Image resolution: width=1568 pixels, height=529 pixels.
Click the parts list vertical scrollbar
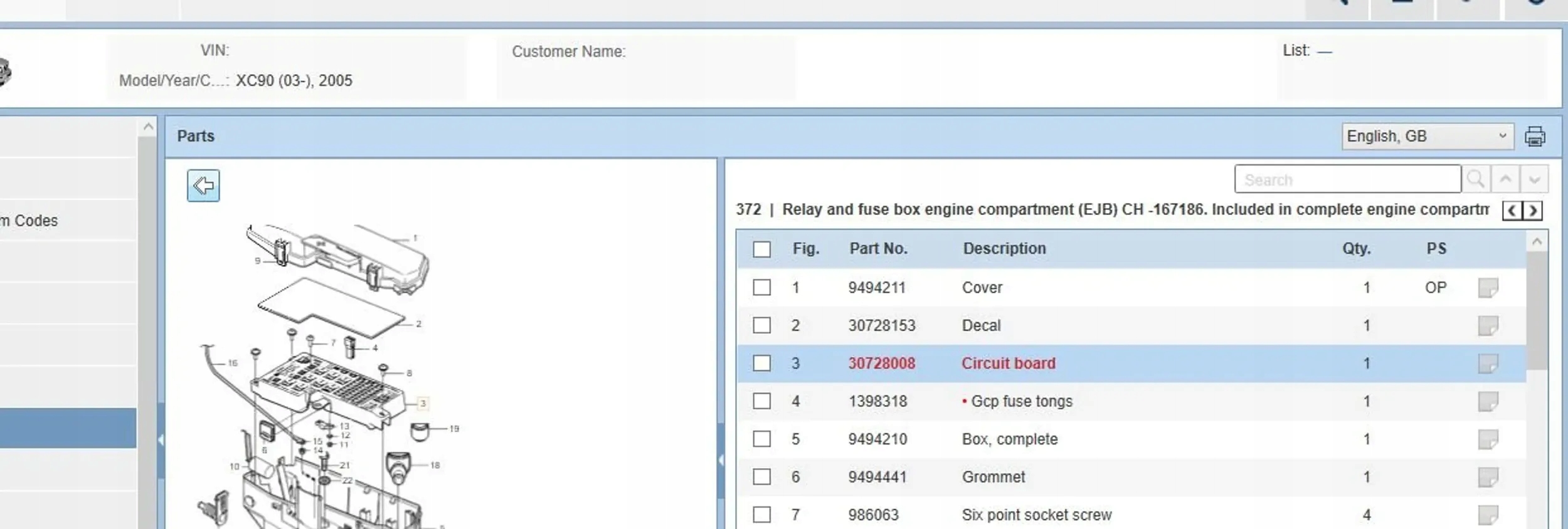pyautogui.click(x=1536, y=313)
